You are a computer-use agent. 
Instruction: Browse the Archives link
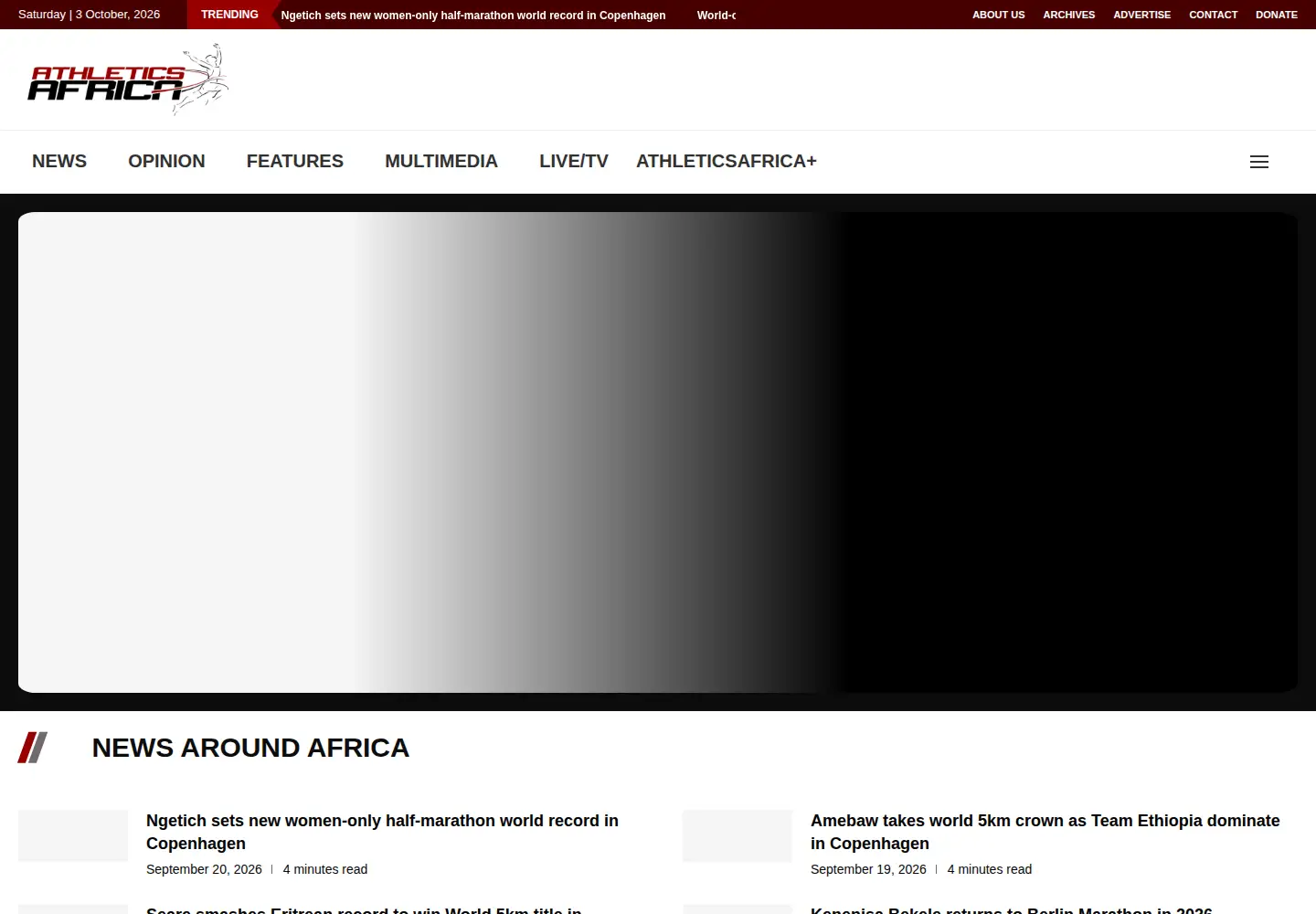(1069, 15)
